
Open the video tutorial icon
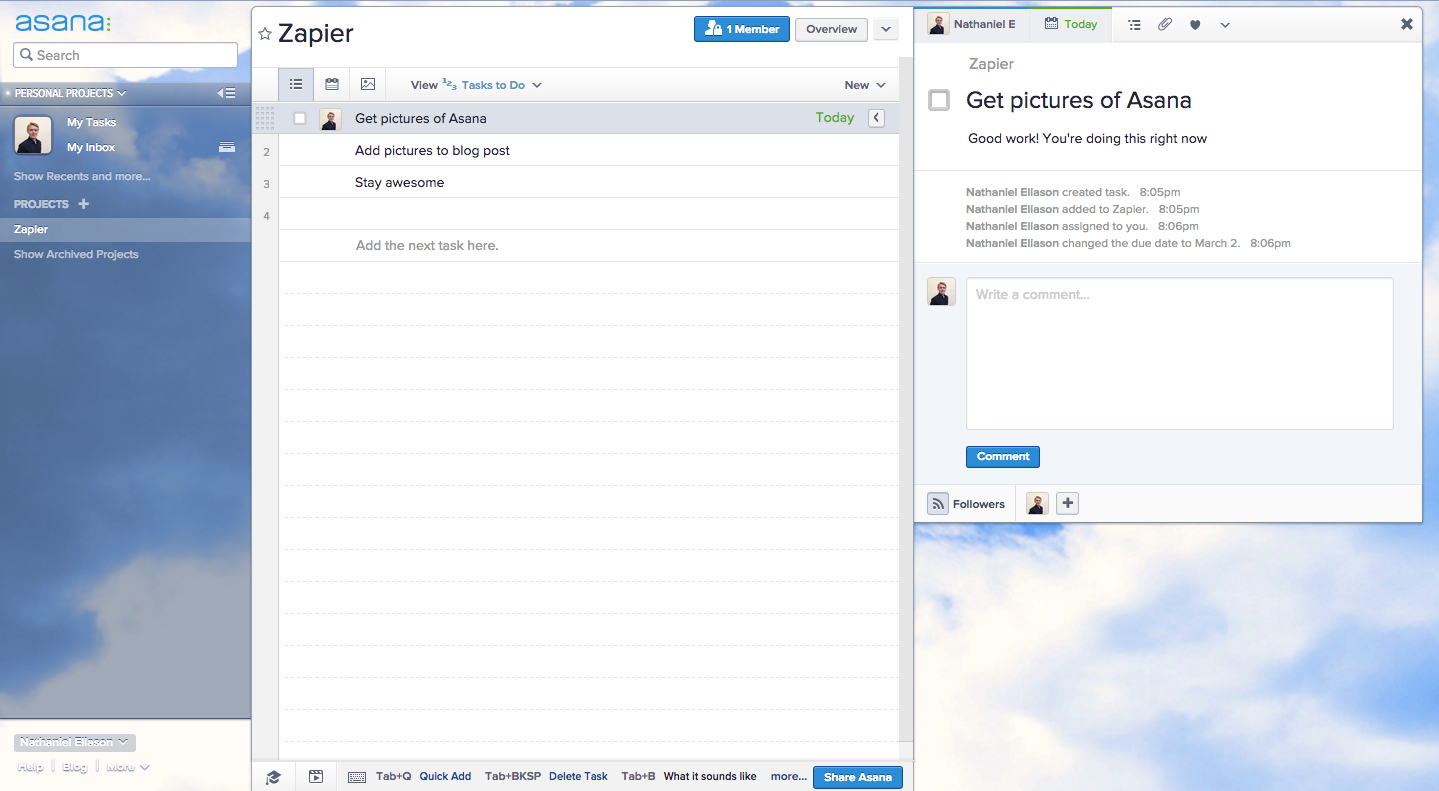coord(316,777)
